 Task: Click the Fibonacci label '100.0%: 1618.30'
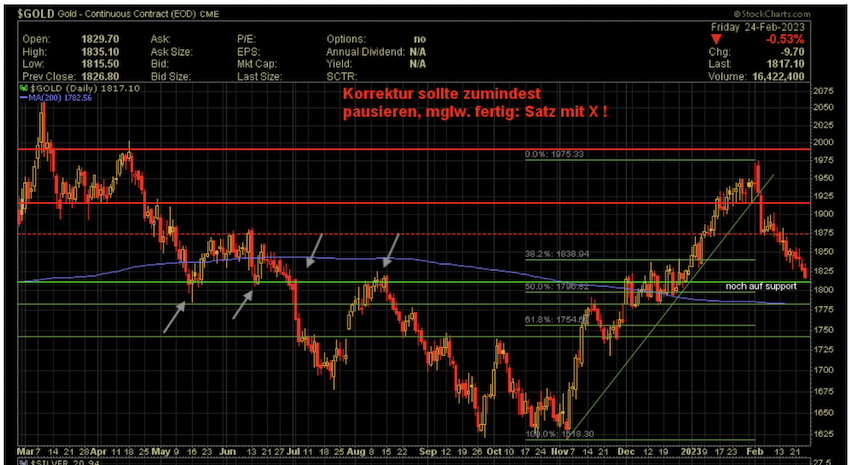point(559,434)
